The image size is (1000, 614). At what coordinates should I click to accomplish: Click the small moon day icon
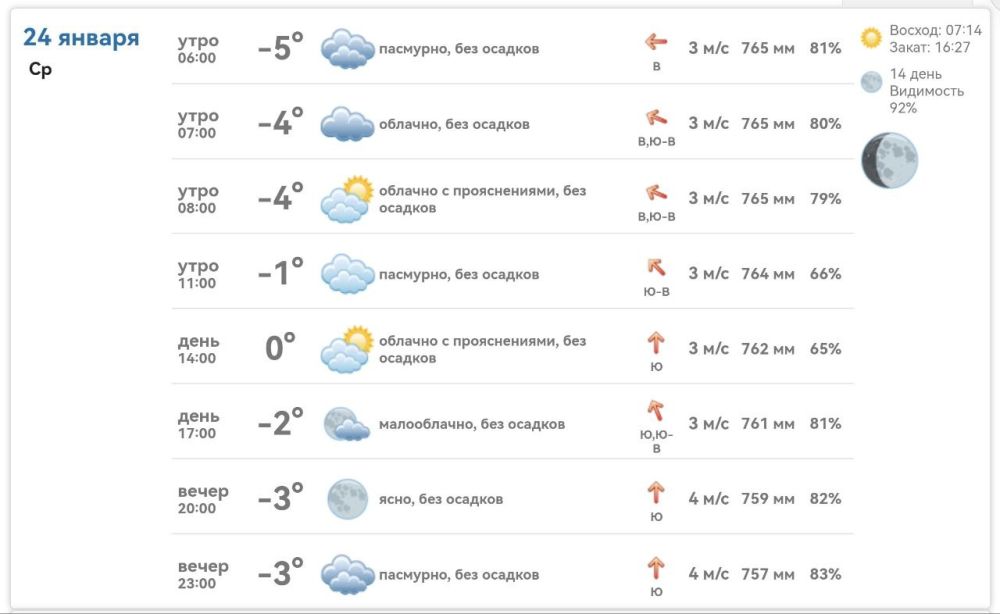[x=871, y=82]
